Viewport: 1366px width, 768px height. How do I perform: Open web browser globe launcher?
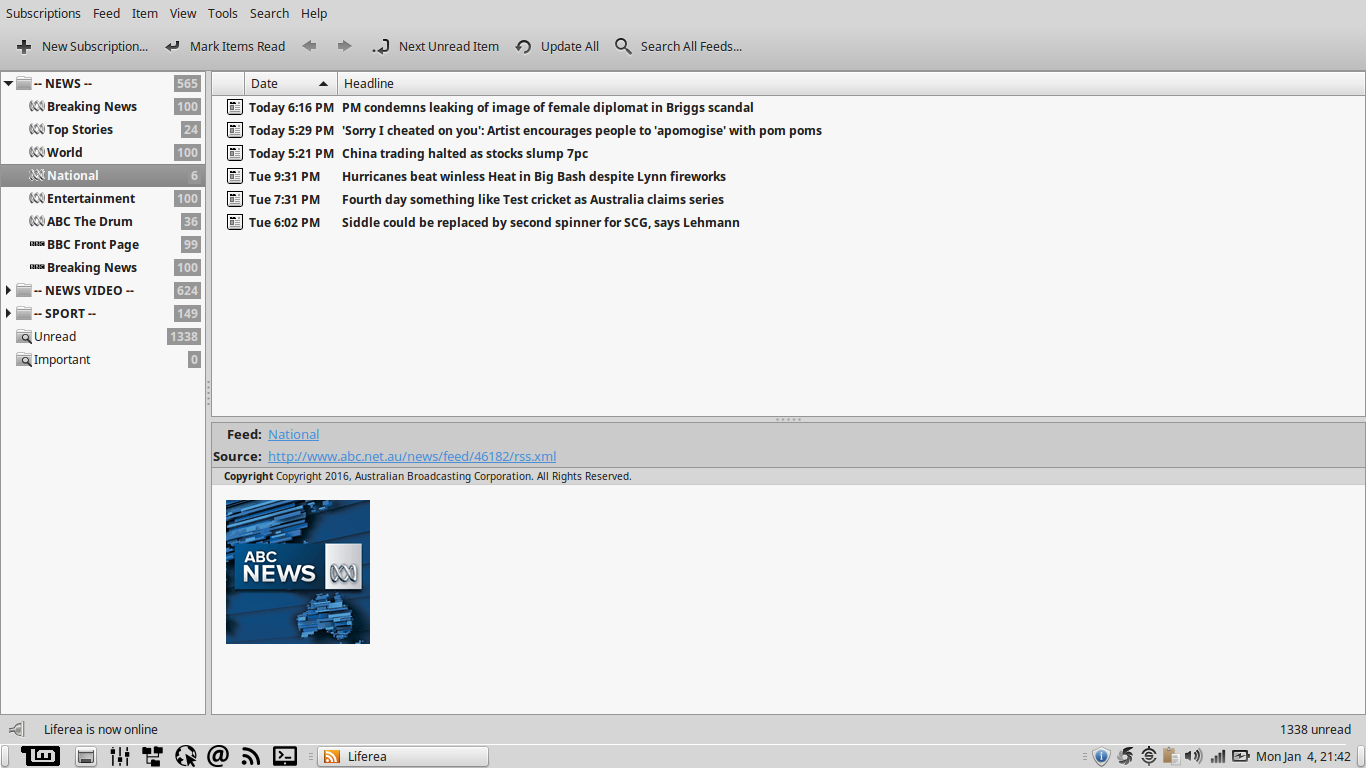tap(185, 756)
